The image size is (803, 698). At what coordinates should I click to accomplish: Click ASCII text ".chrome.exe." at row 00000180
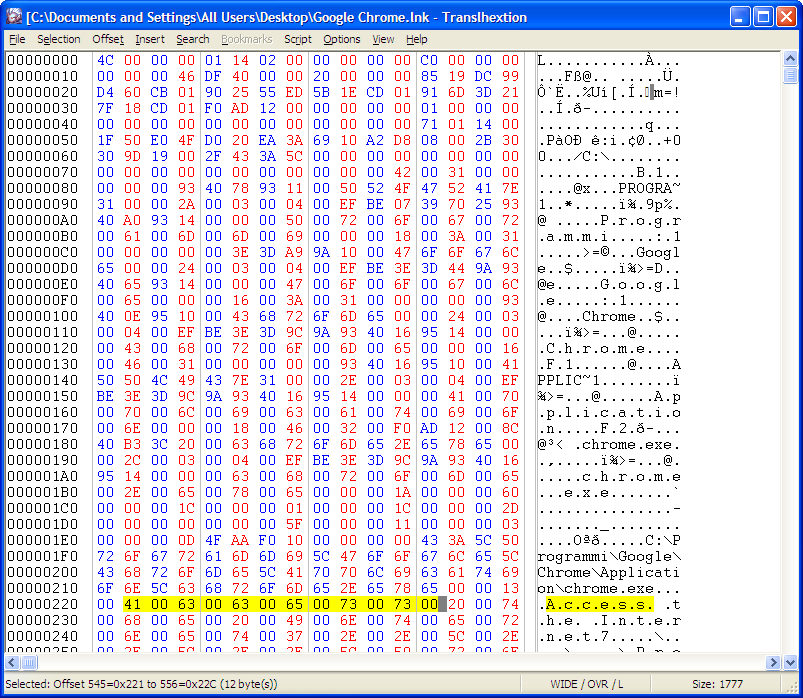tap(627, 445)
